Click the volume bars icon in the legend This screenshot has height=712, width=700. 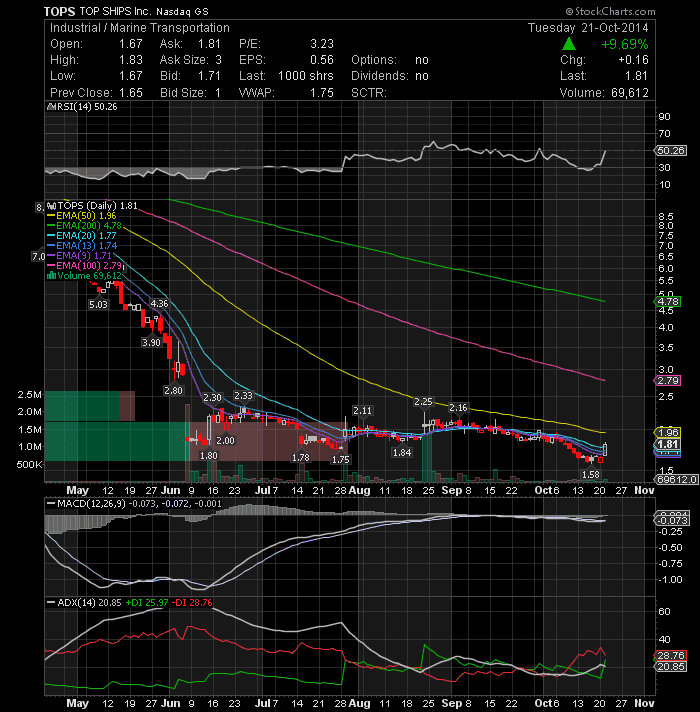[x=51, y=276]
